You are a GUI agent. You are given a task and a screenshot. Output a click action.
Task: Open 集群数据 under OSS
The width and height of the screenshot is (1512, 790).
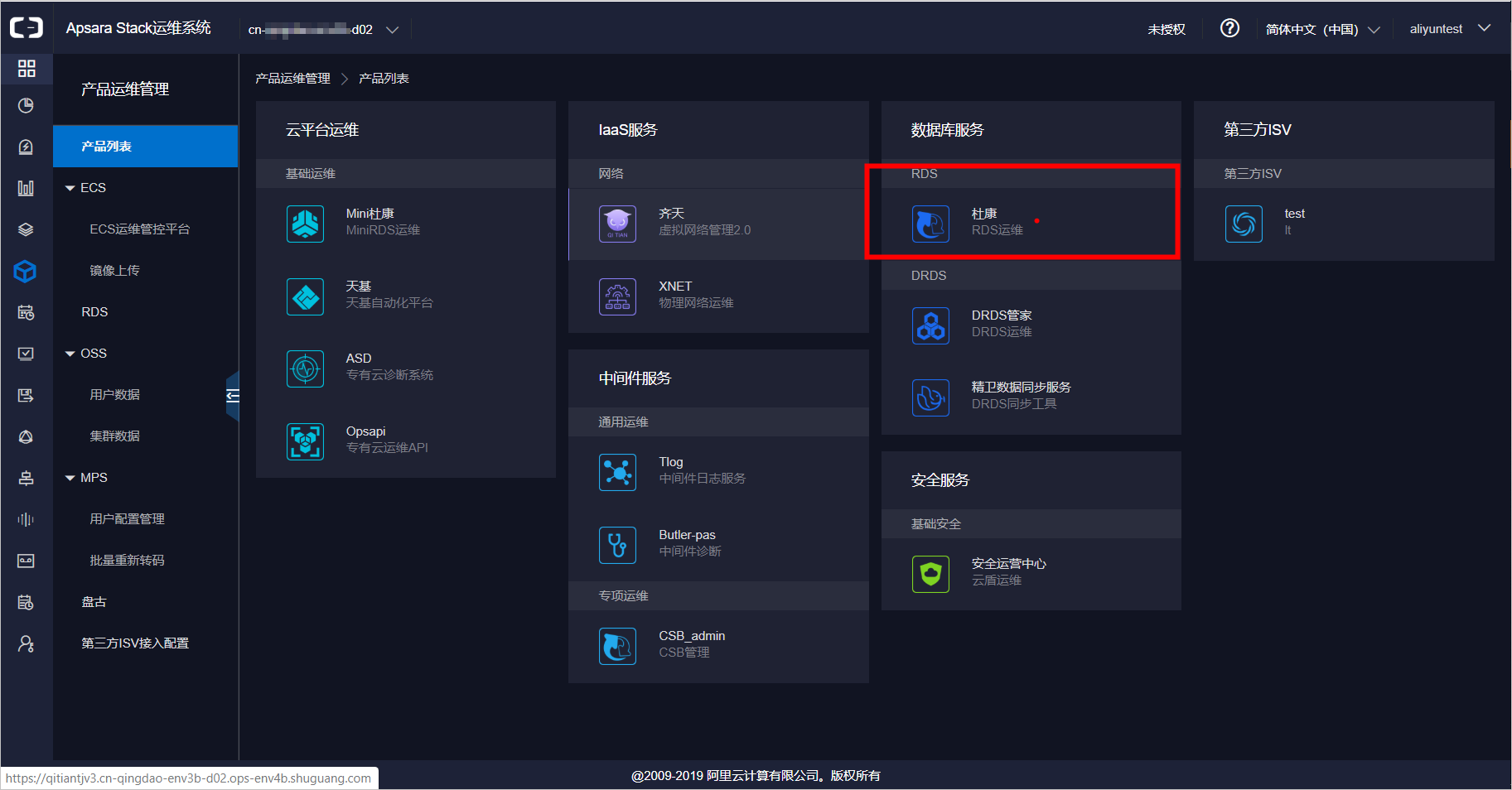pos(114,436)
